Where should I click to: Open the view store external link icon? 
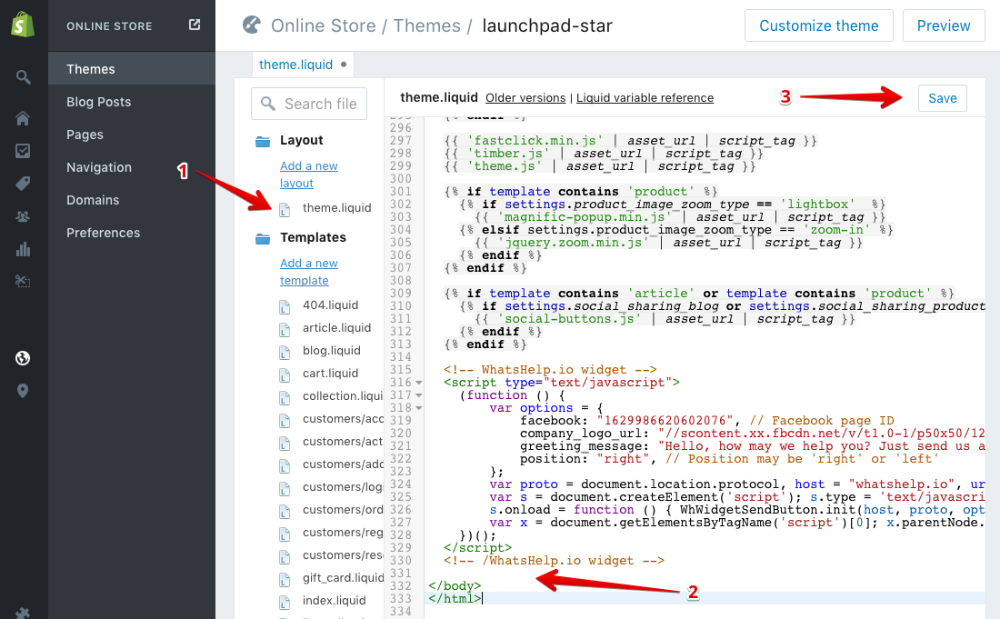click(195, 25)
